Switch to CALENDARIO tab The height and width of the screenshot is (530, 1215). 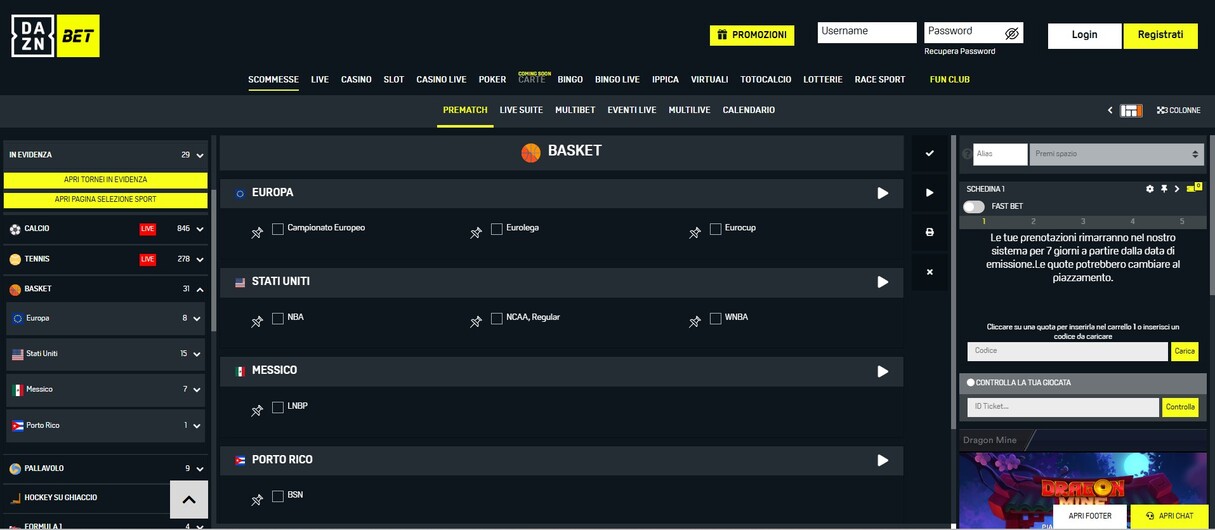pyautogui.click(x=749, y=110)
